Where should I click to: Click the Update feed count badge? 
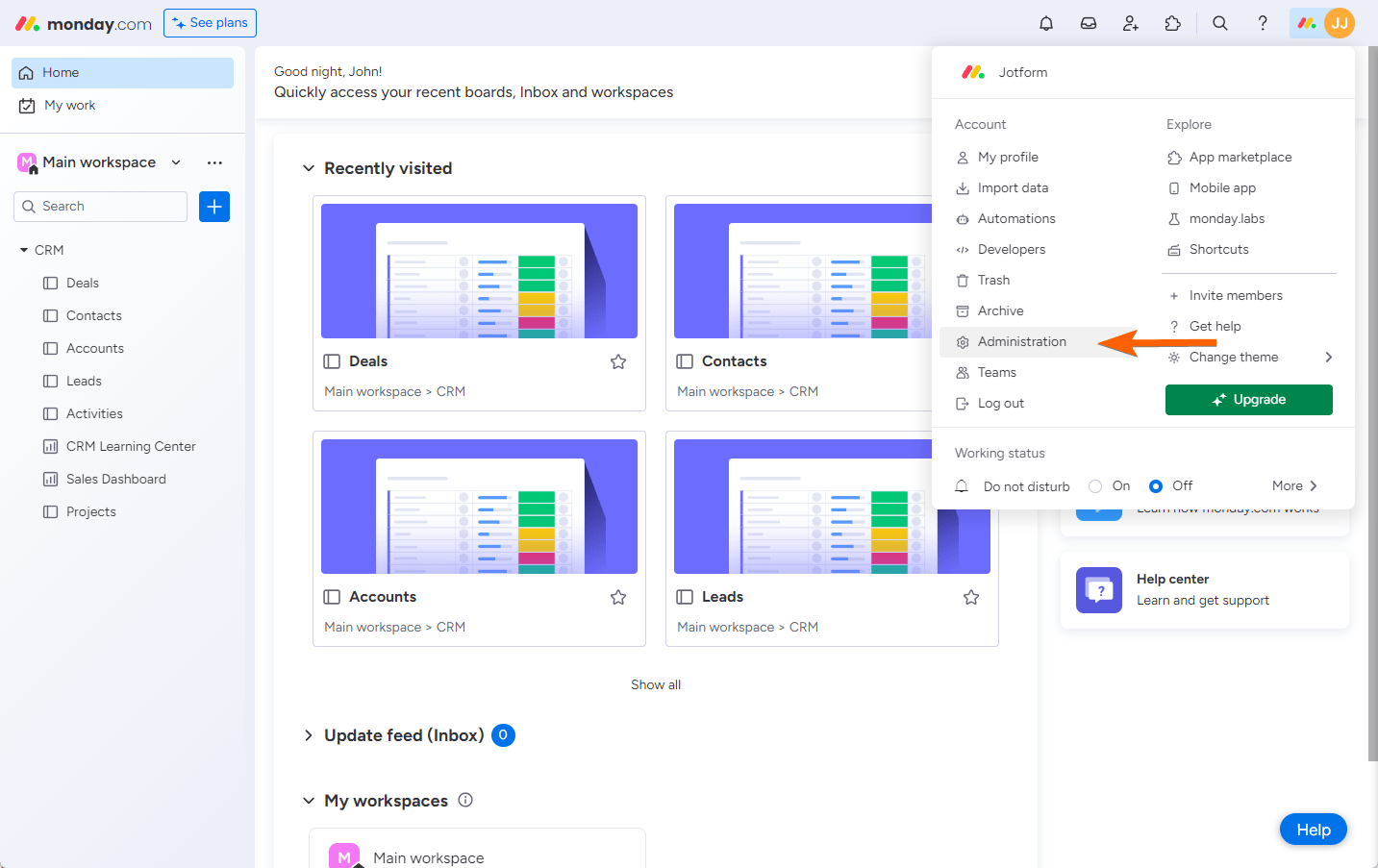(503, 735)
